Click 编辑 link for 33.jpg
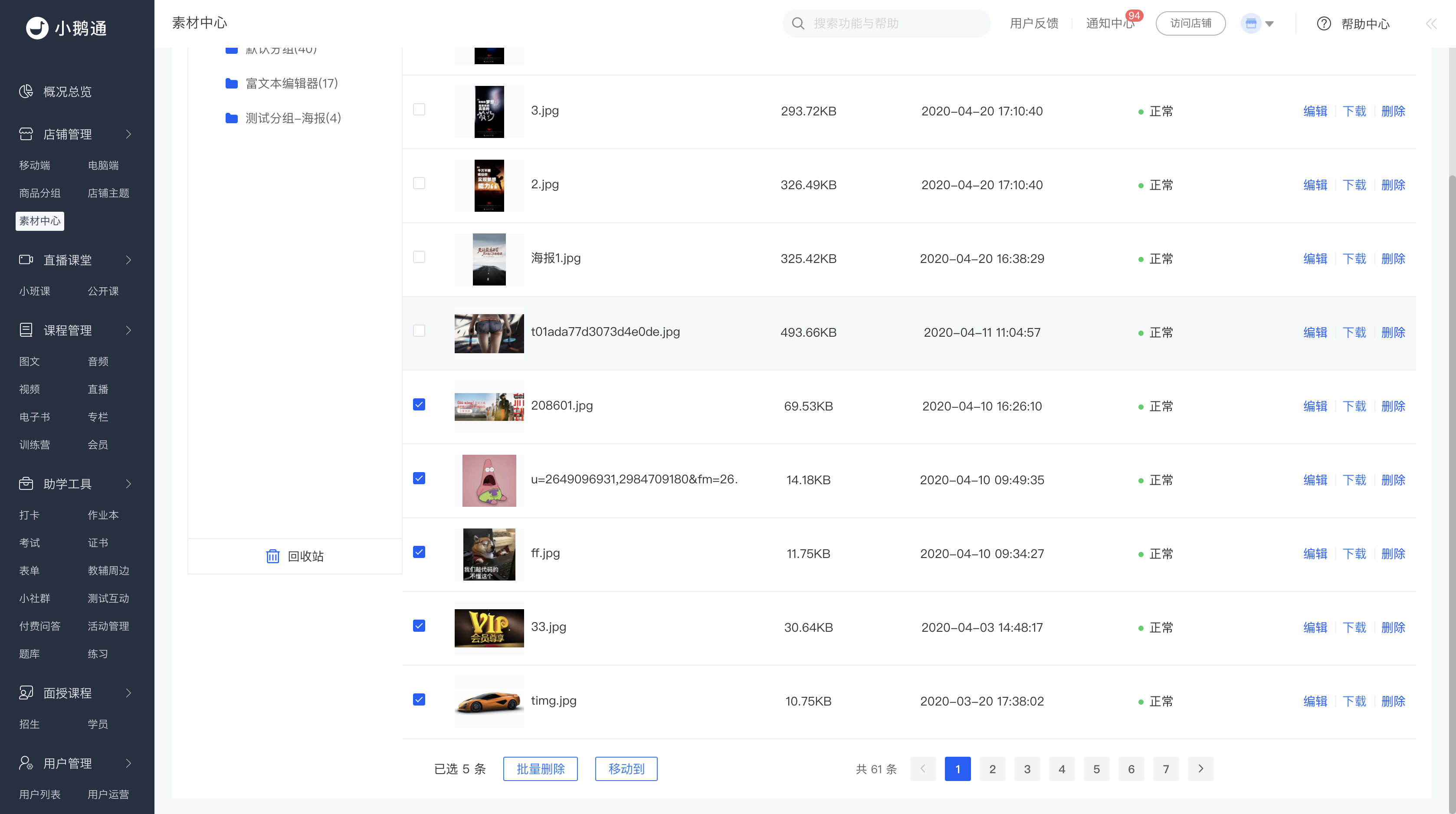 click(1315, 627)
